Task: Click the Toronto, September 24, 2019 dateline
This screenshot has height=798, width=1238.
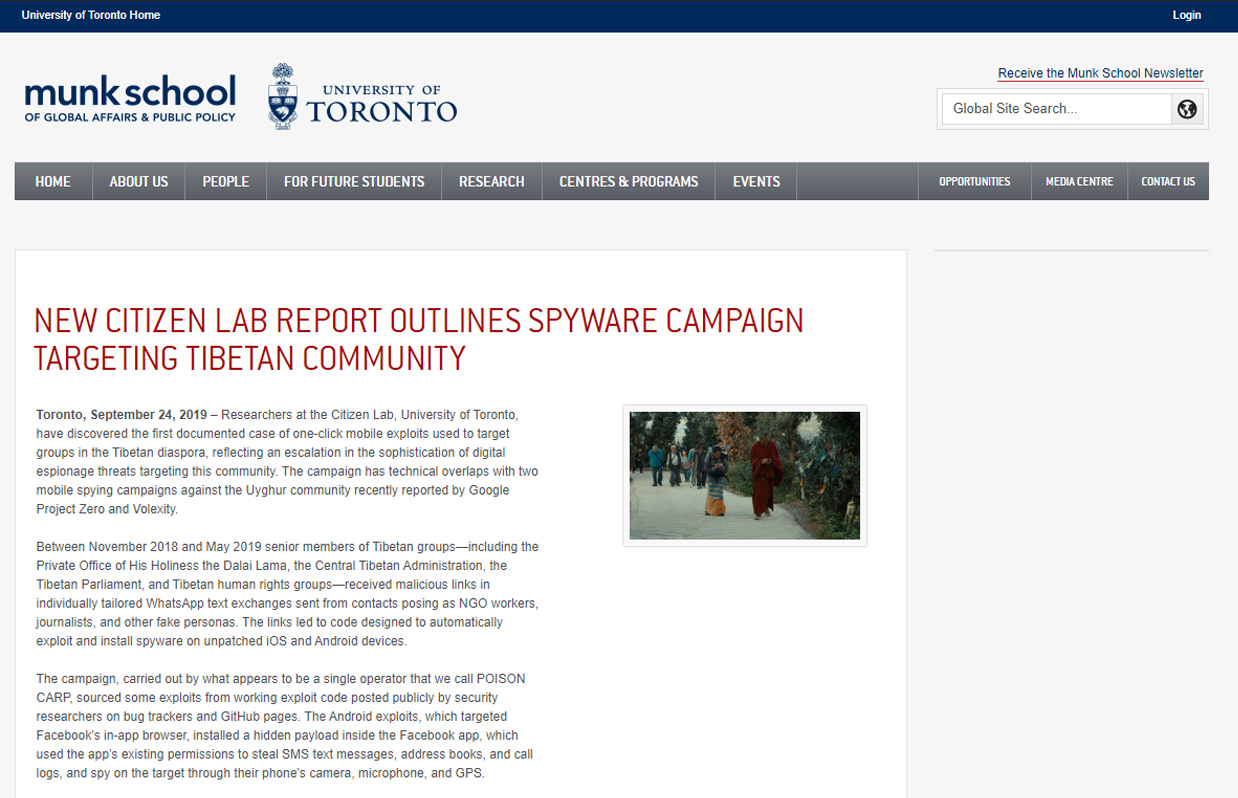Action: click(122, 415)
